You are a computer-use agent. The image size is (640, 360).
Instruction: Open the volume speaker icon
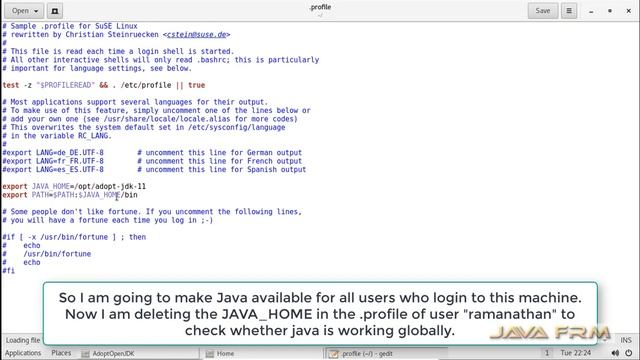pyautogui.click(x=615, y=353)
